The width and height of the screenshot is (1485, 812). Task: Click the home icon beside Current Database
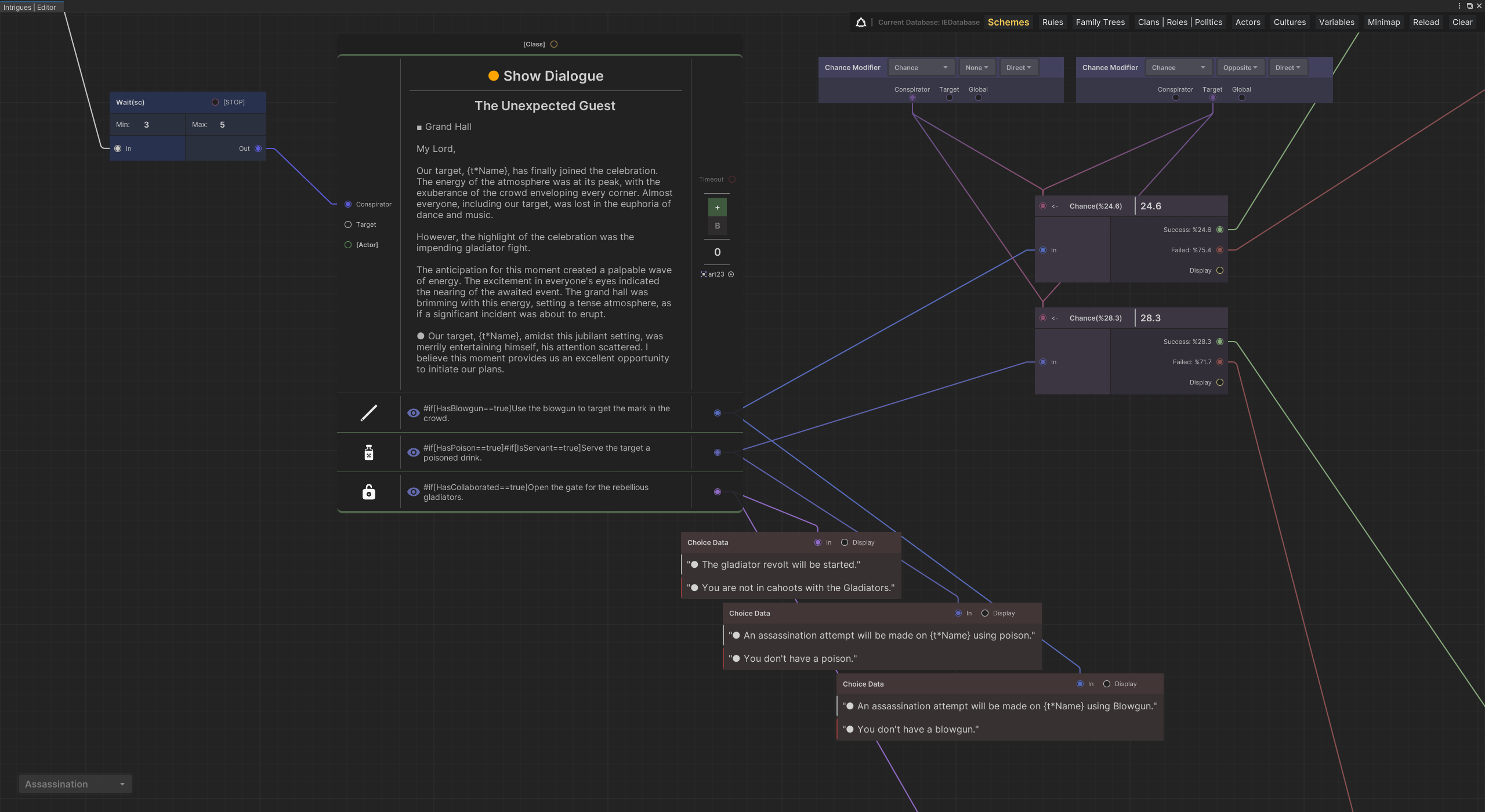pyautogui.click(x=861, y=22)
